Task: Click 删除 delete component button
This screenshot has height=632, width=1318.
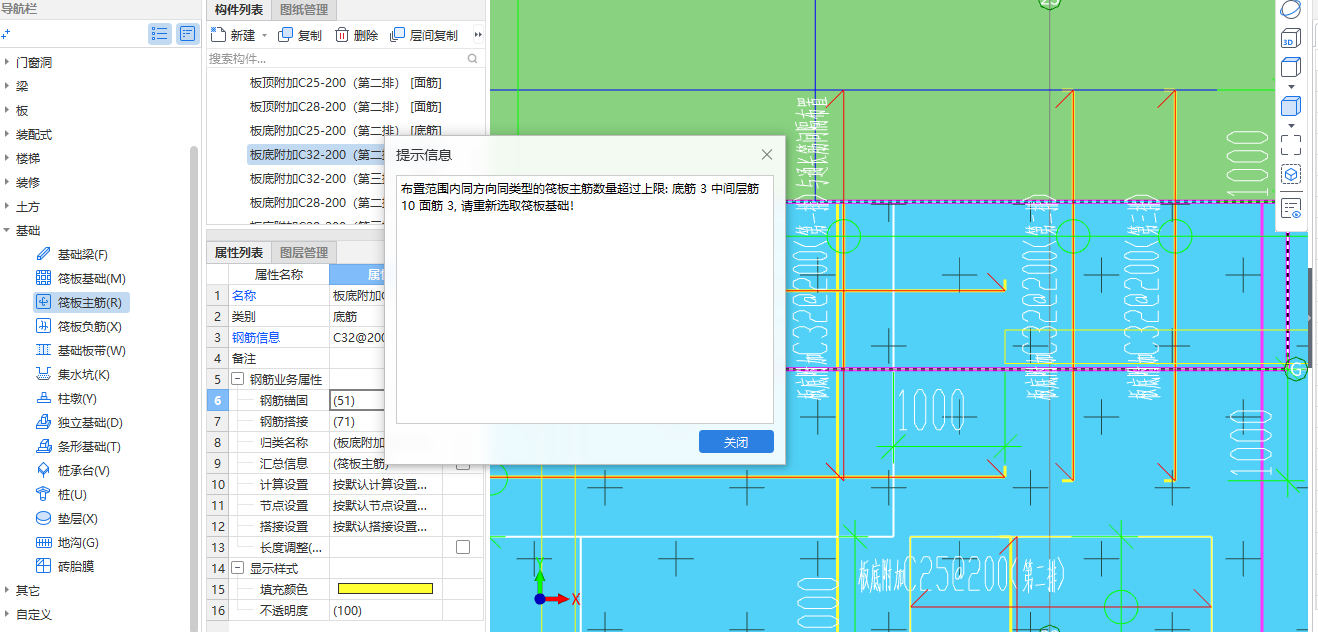Action: pyautogui.click(x=356, y=35)
